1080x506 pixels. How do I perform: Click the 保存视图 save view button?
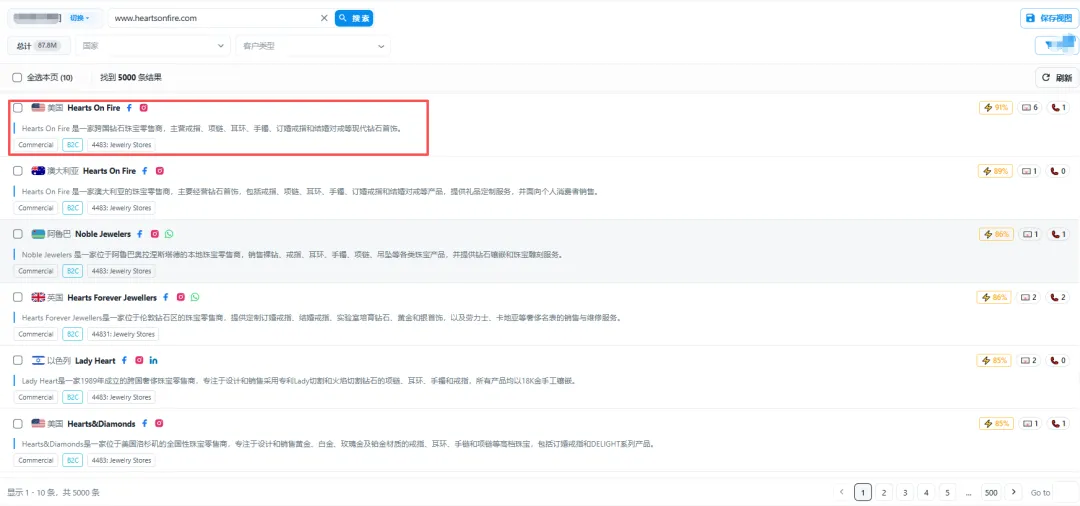[1049, 19]
